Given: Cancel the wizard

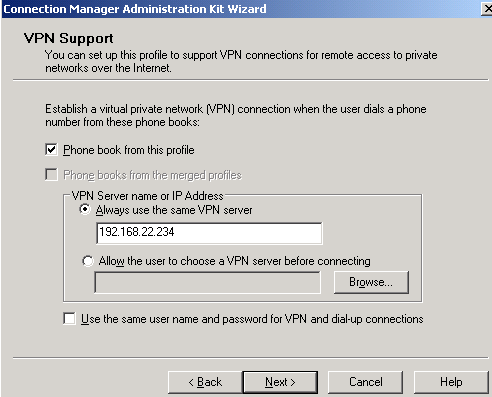Looking at the screenshot, I should (366, 382).
